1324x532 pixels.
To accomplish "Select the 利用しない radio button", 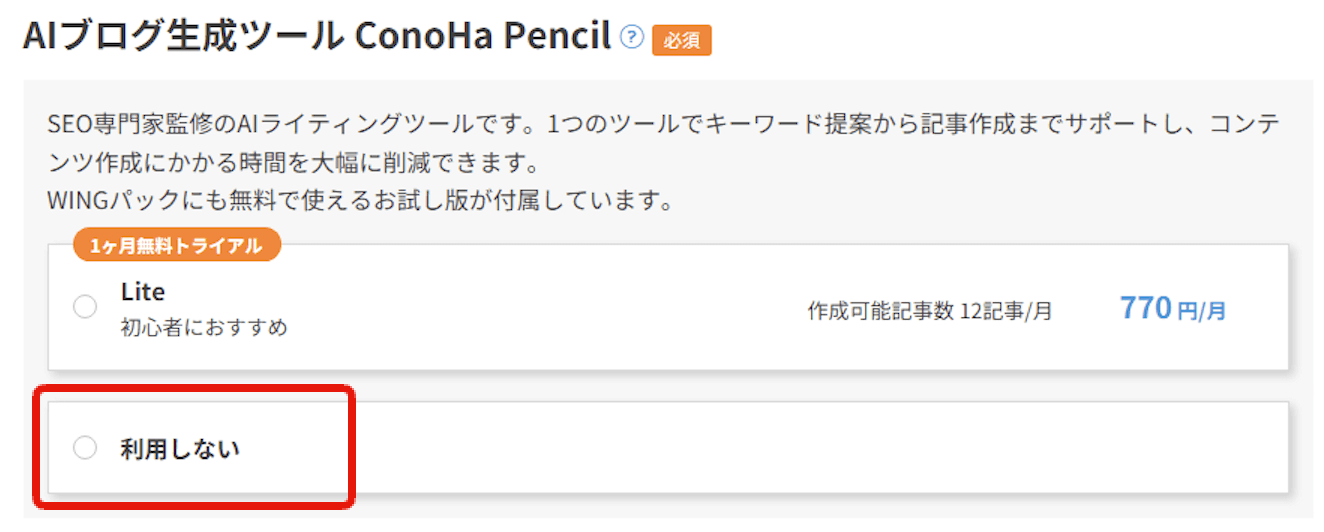I will click(85, 448).
